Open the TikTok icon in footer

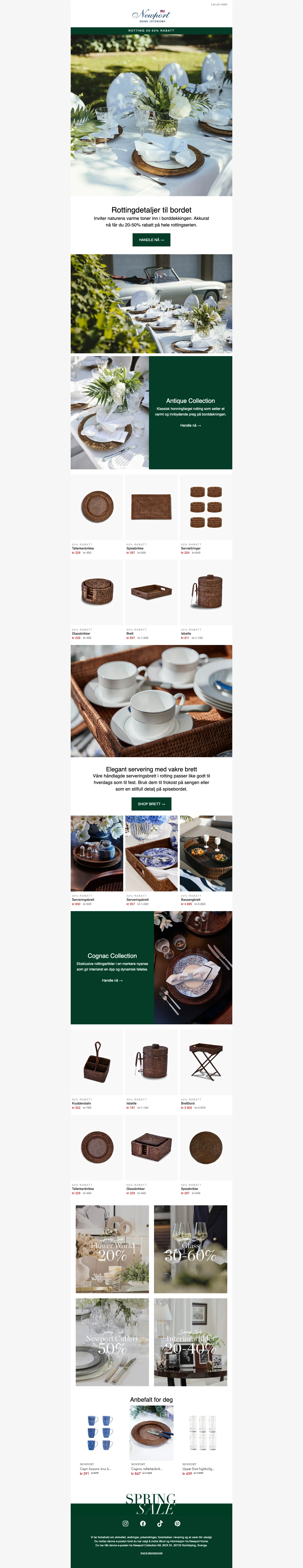pos(160,1524)
